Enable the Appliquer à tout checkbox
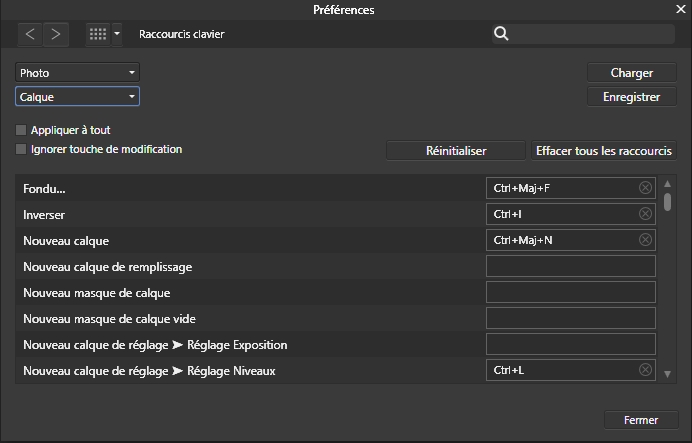The height and width of the screenshot is (443, 692). click(x=21, y=130)
